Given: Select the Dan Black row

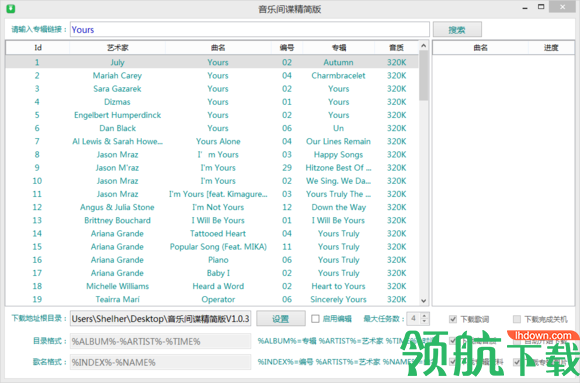Looking at the screenshot, I should click(x=212, y=128).
